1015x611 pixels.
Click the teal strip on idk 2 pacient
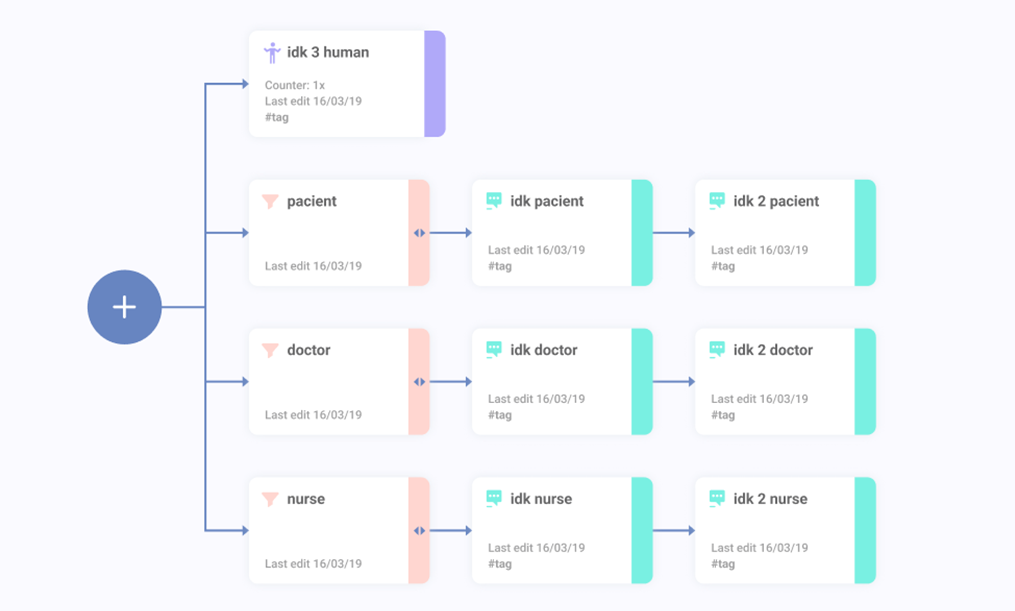(865, 233)
